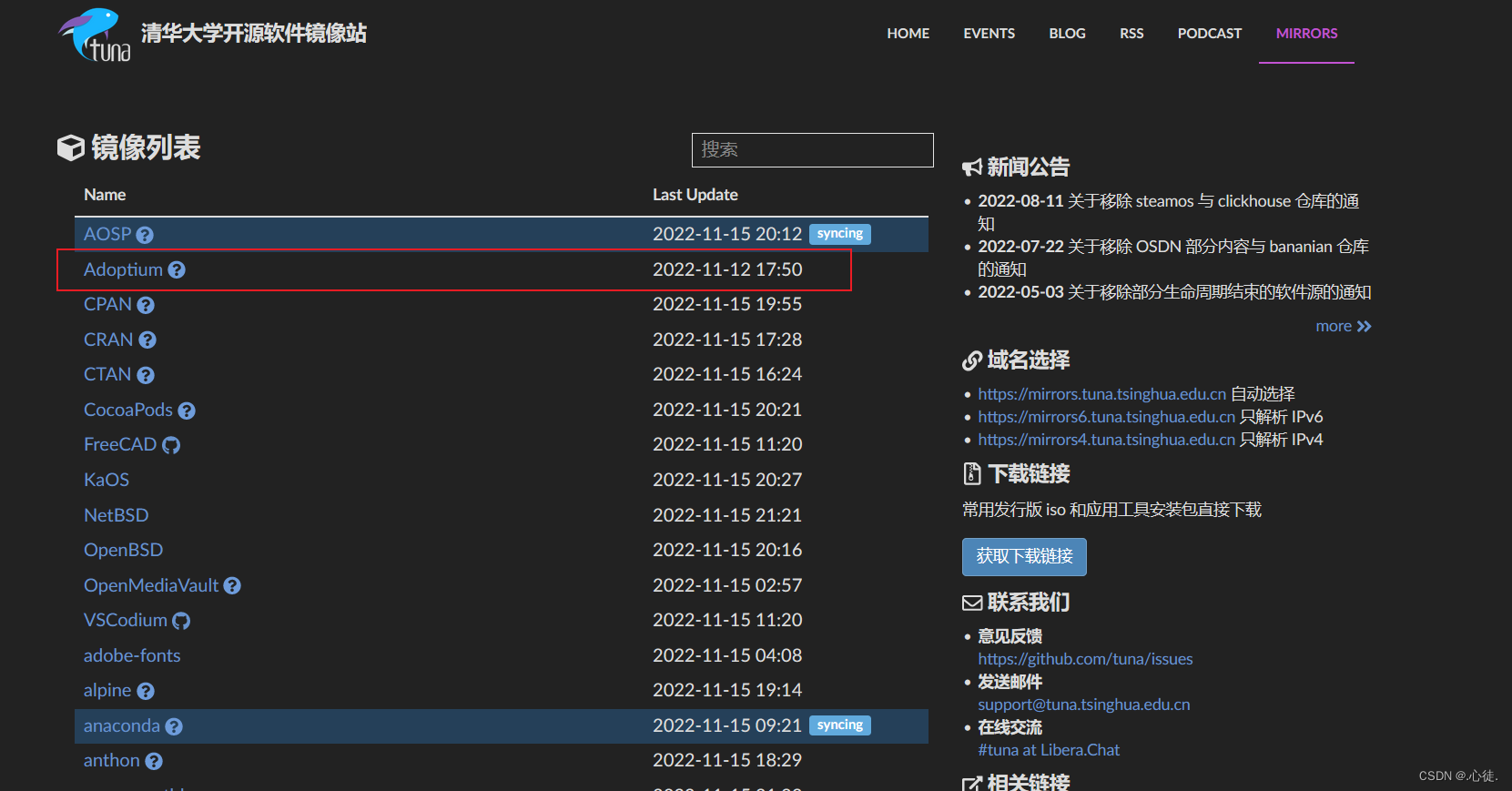Open the FreeCAD mirror link
The image size is (1512, 791).
[120, 444]
